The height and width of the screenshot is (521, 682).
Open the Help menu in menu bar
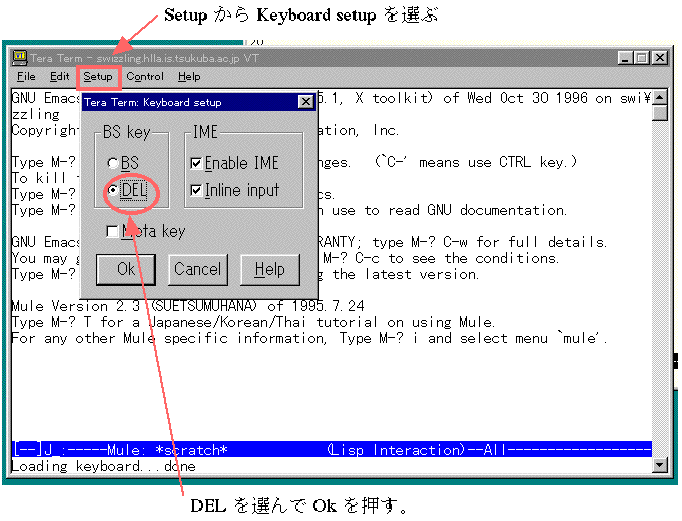[189, 77]
